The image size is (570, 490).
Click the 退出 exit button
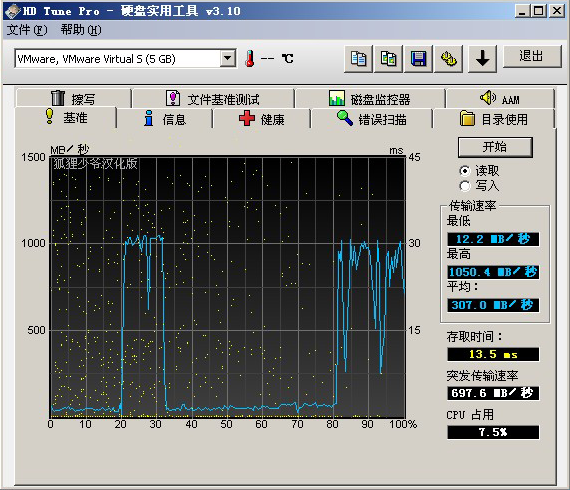[532, 56]
